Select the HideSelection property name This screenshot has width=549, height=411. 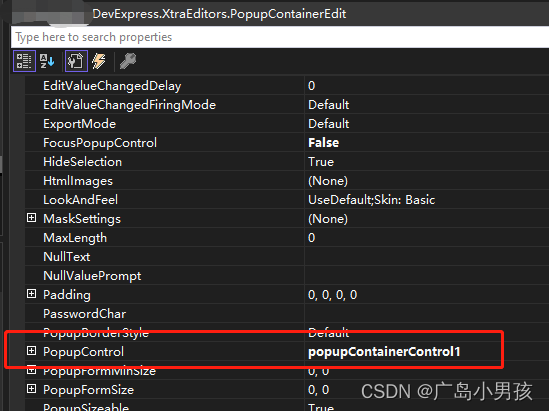pyautogui.click(x=82, y=162)
